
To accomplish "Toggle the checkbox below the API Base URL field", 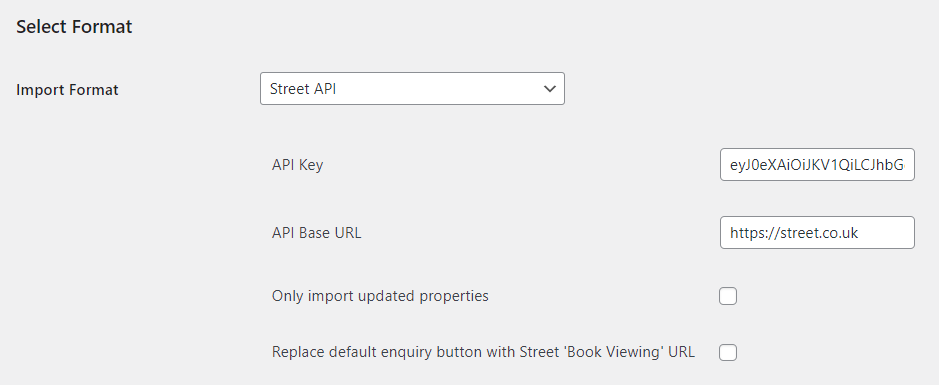I will [728, 296].
